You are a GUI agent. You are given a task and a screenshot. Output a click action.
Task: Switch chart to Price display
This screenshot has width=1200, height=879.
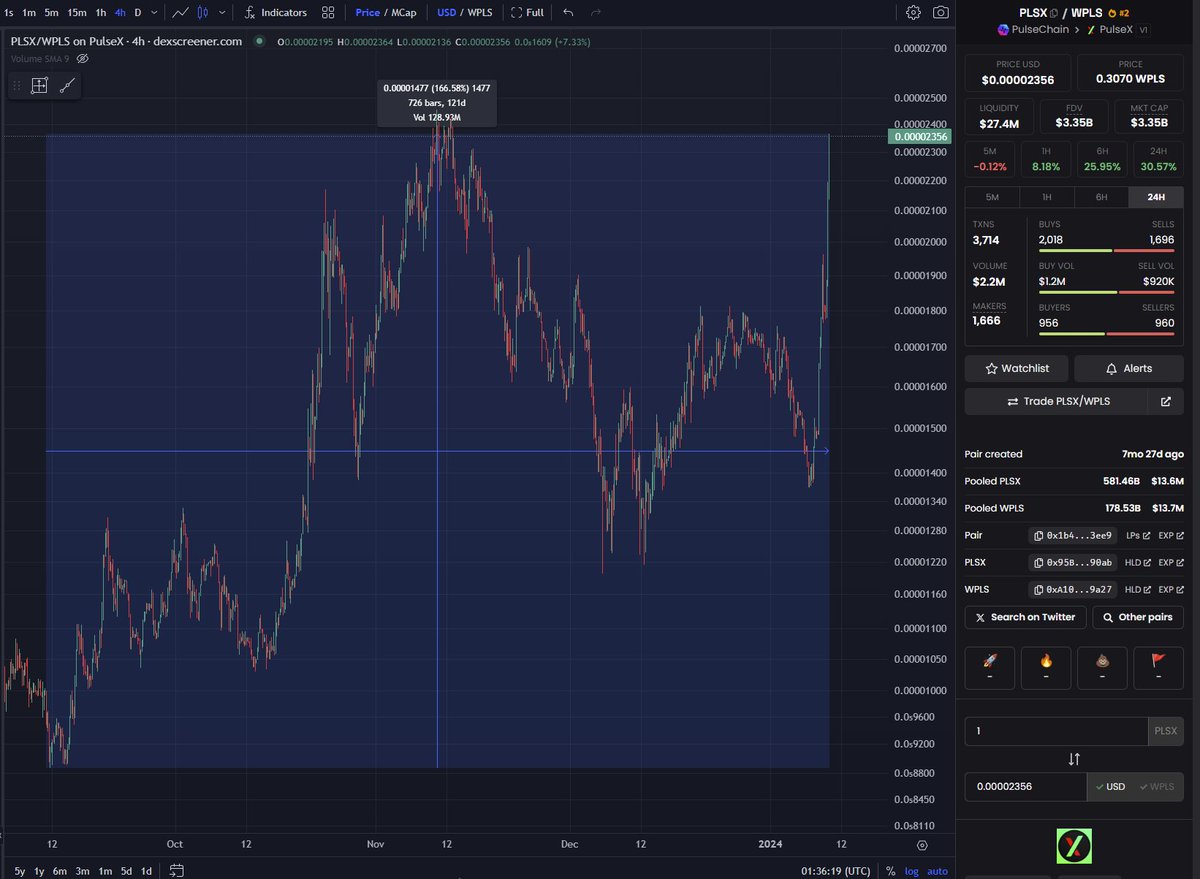tap(367, 13)
